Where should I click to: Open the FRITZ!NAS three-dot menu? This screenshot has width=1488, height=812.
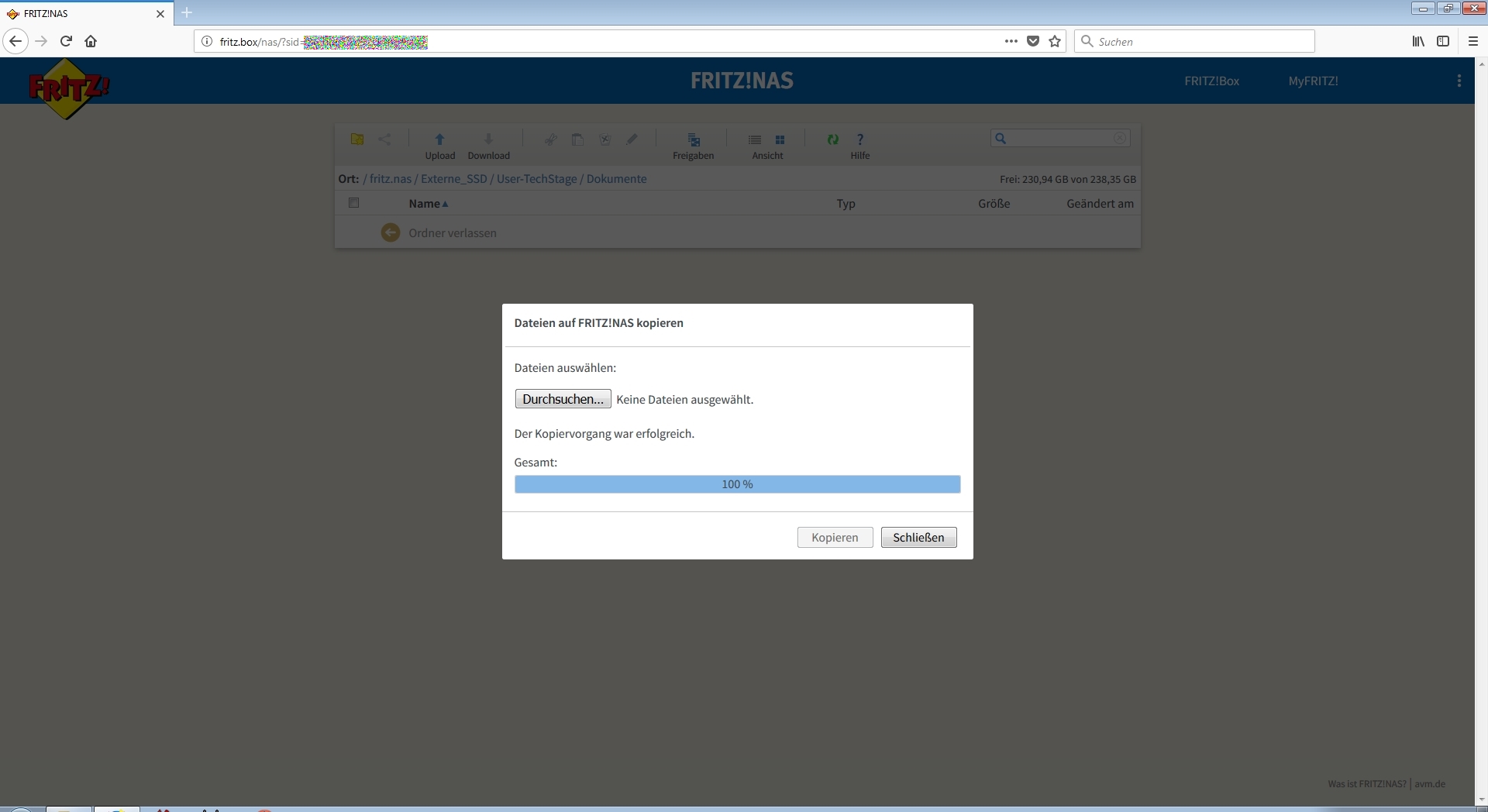point(1459,81)
